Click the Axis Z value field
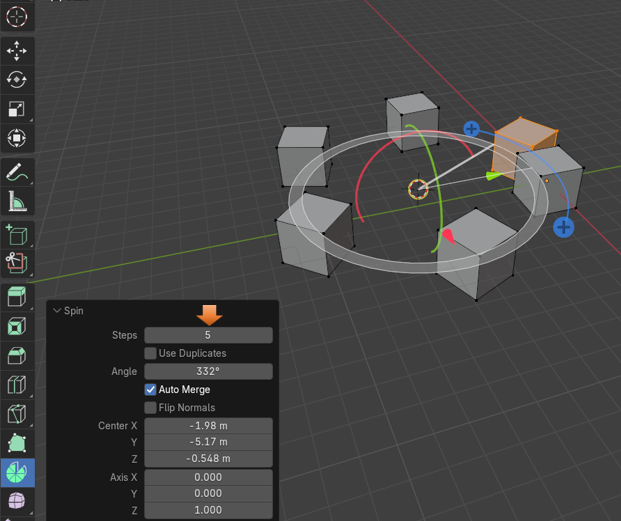The width and height of the screenshot is (621, 521). 208,510
